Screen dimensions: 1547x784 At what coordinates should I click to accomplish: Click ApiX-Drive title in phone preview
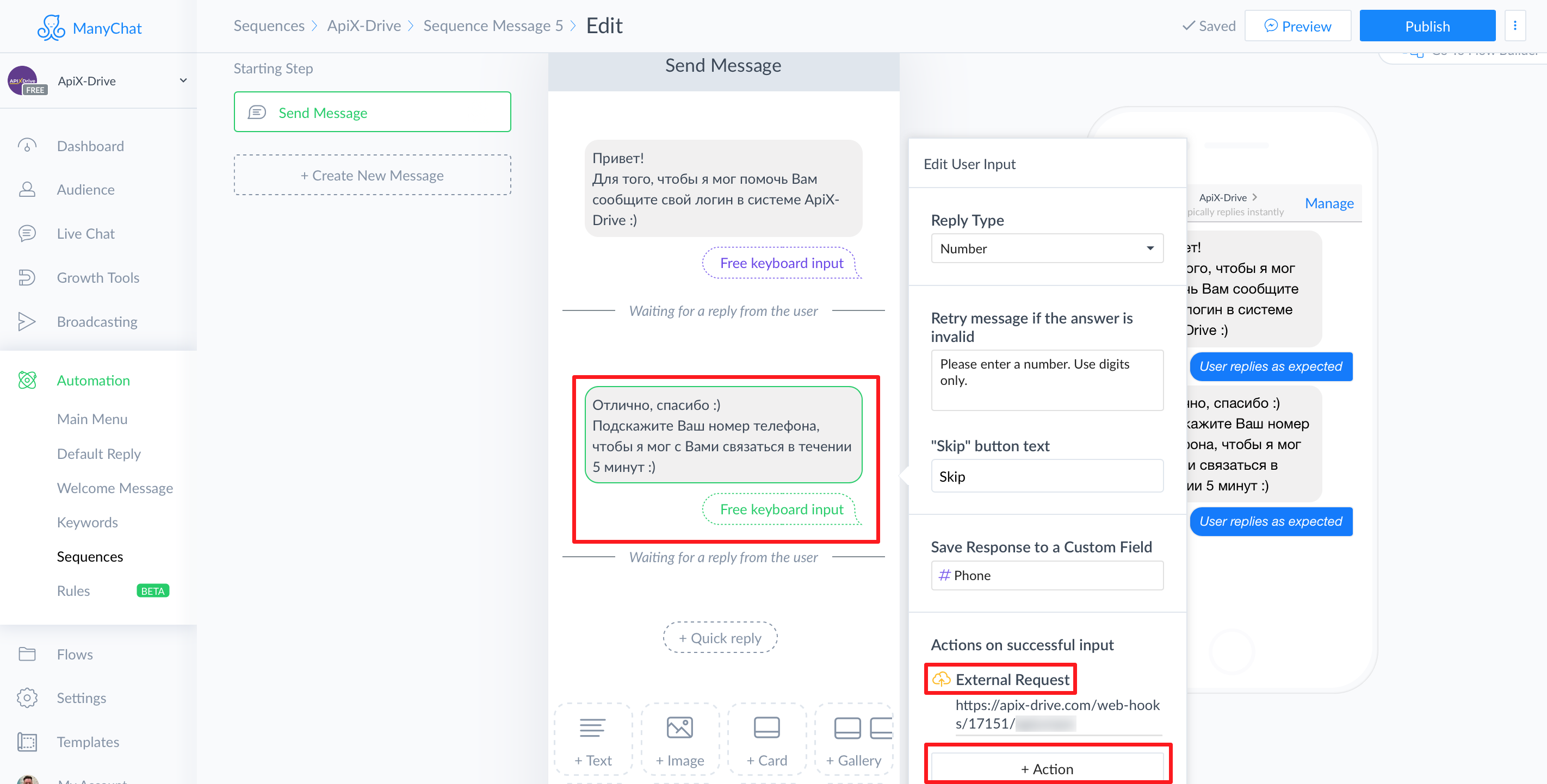pos(1223,197)
